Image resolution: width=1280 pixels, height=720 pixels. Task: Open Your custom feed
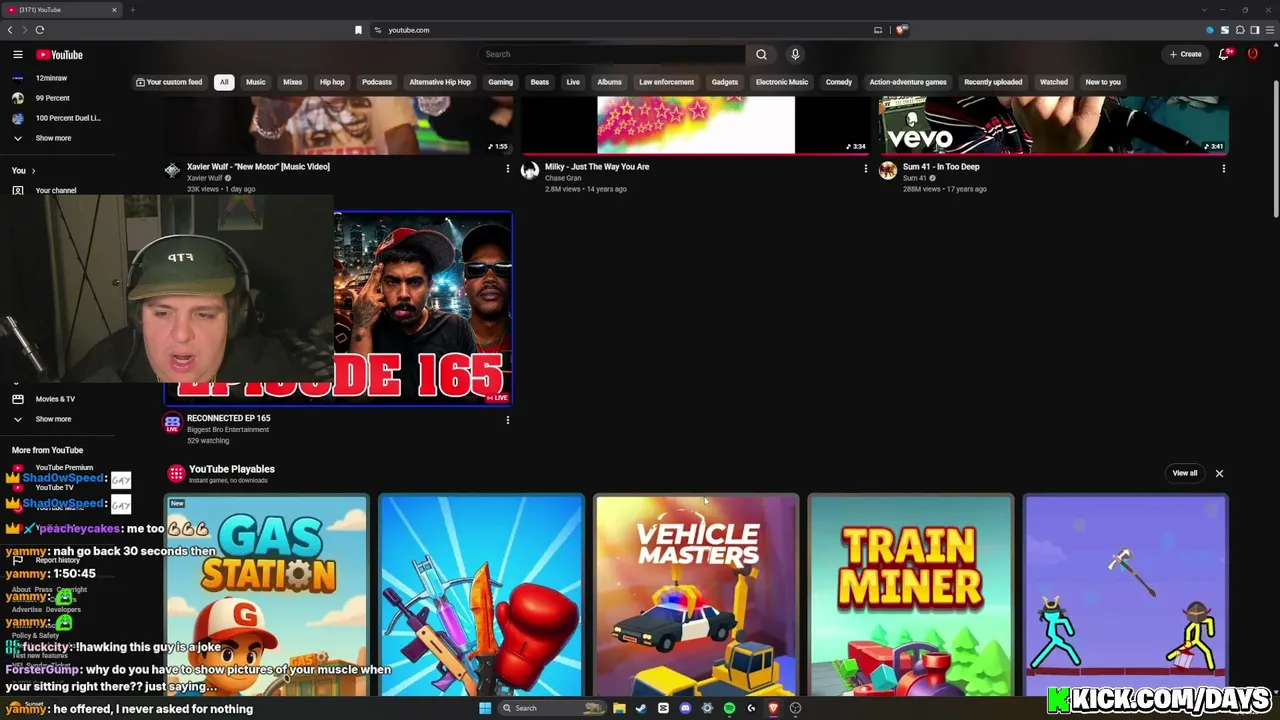pos(169,82)
